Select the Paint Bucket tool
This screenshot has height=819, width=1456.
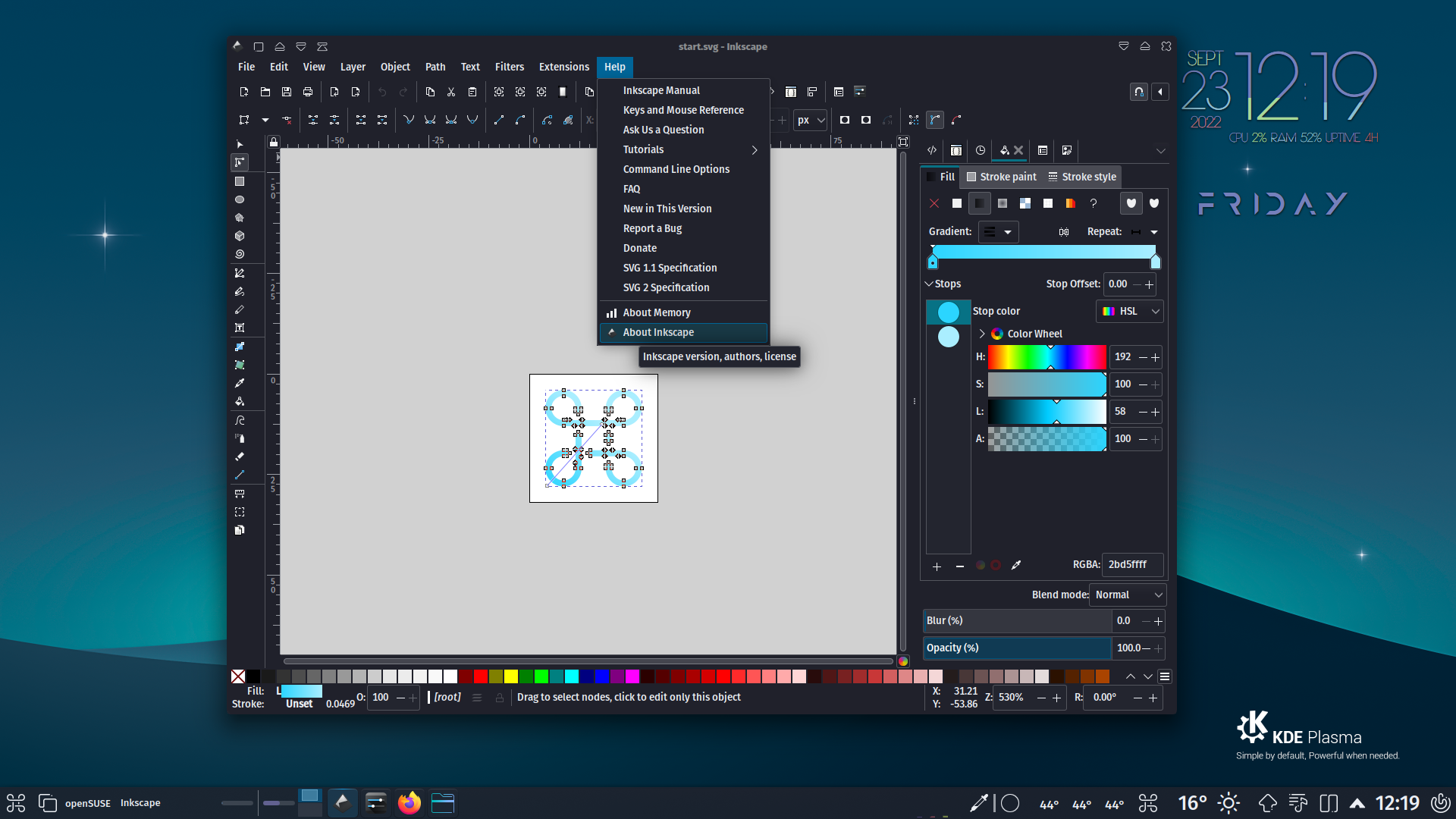tap(240, 401)
